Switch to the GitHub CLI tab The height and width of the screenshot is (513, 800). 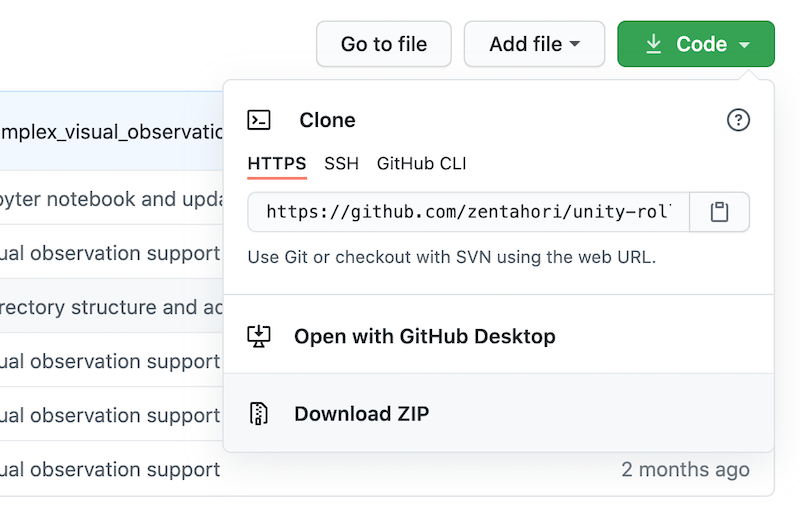pyautogui.click(x=421, y=164)
